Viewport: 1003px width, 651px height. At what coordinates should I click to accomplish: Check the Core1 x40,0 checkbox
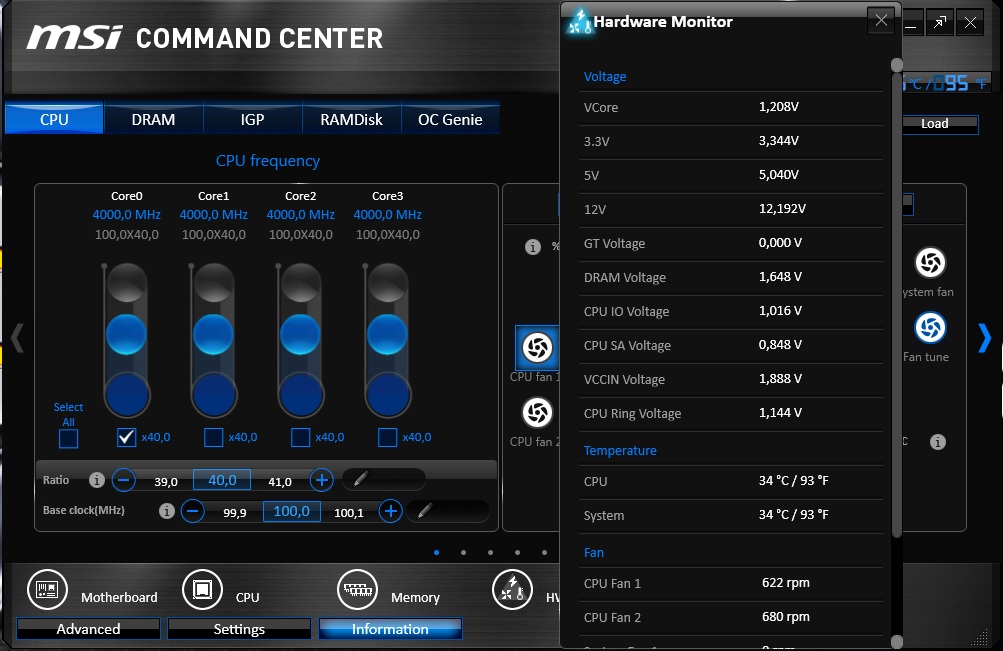[214, 437]
